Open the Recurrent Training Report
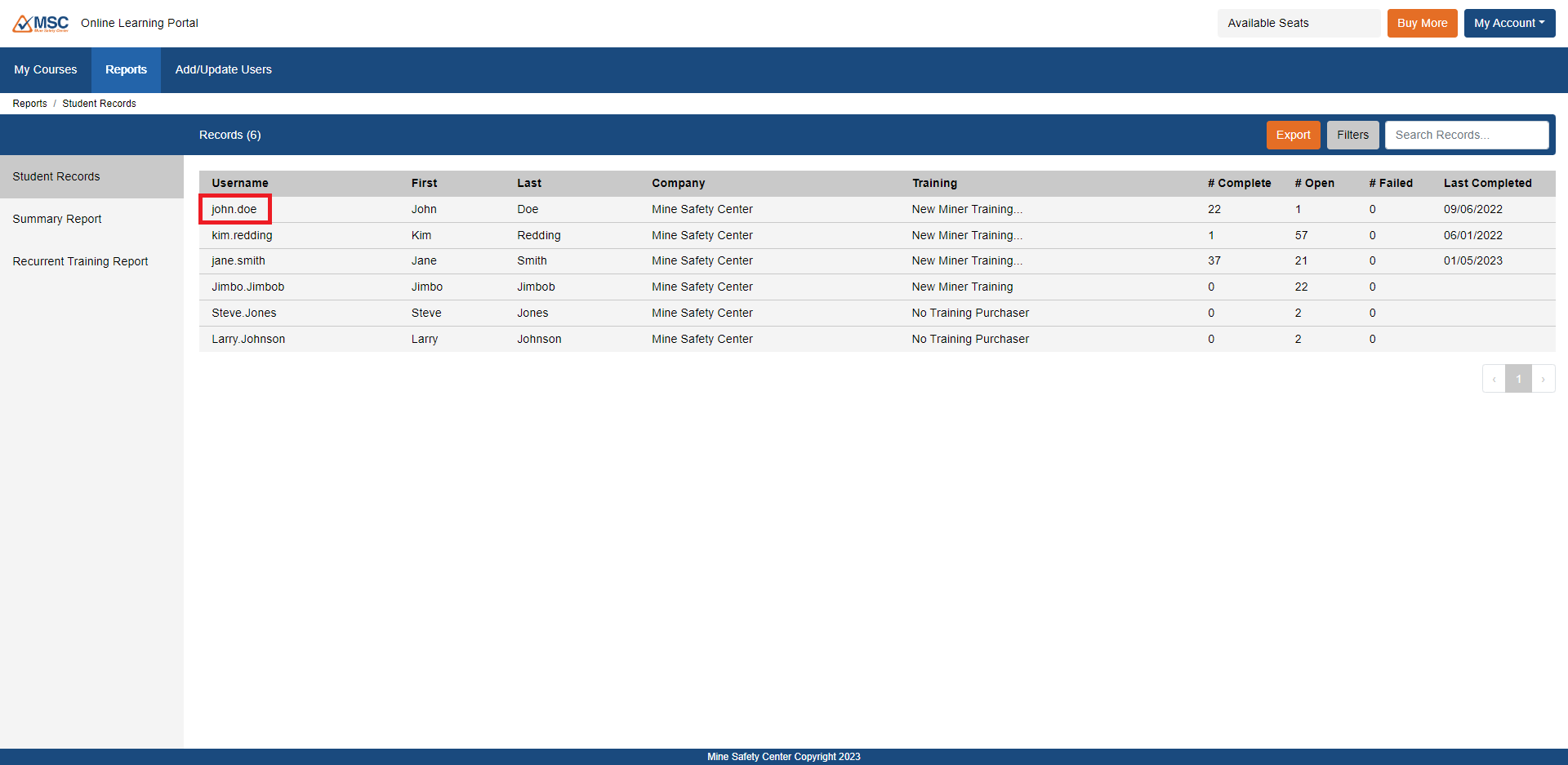 (x=91, y=261)
